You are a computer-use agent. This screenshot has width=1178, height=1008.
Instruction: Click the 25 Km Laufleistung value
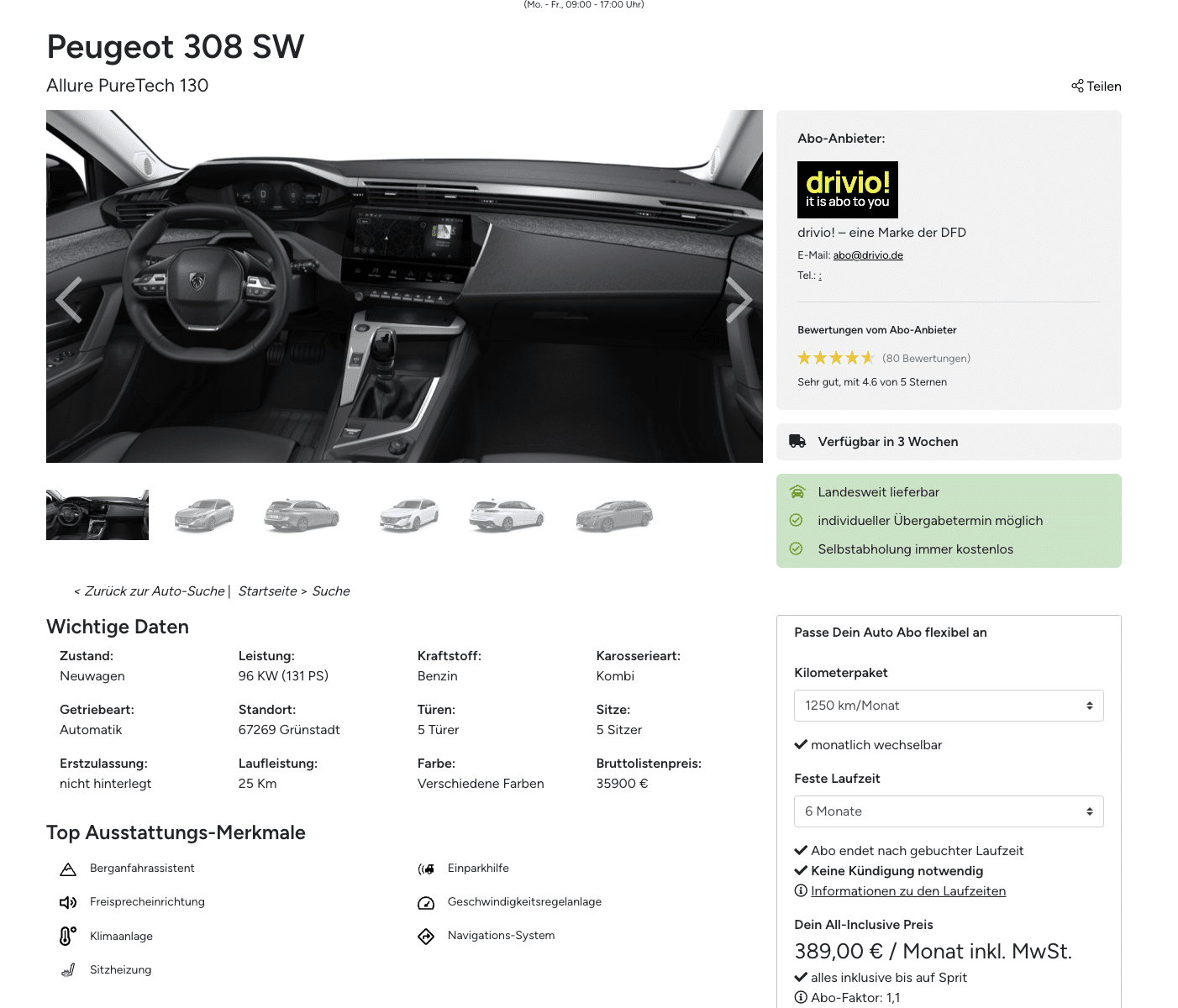257,784
